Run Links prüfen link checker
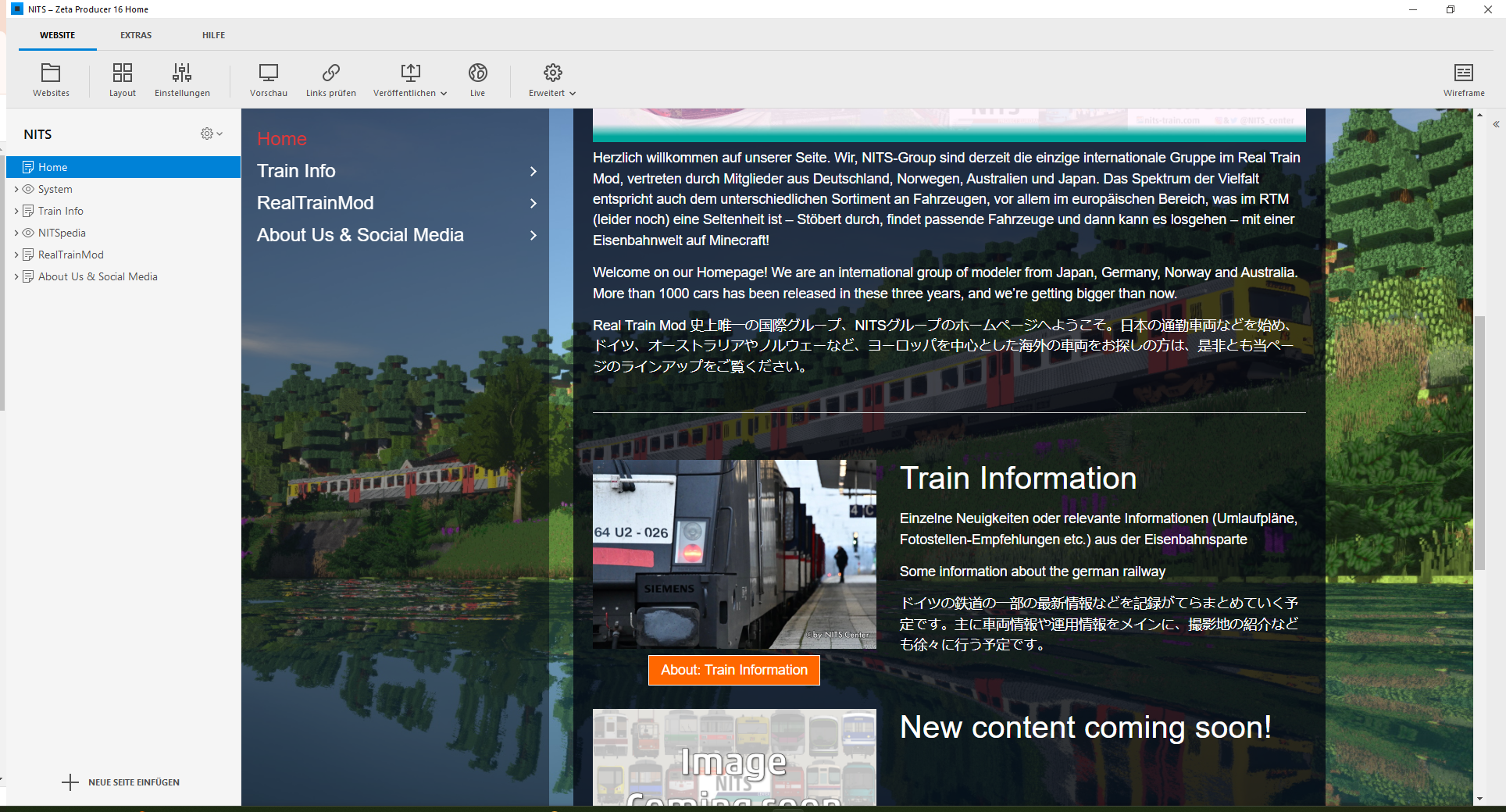This screenshot has width=1506, height=812. point(330,73)
